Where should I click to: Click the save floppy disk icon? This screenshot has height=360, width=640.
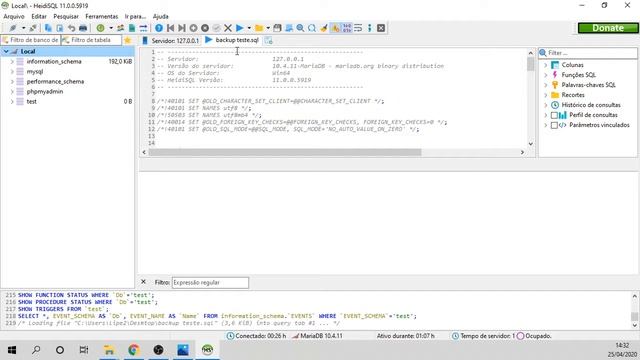278,28
